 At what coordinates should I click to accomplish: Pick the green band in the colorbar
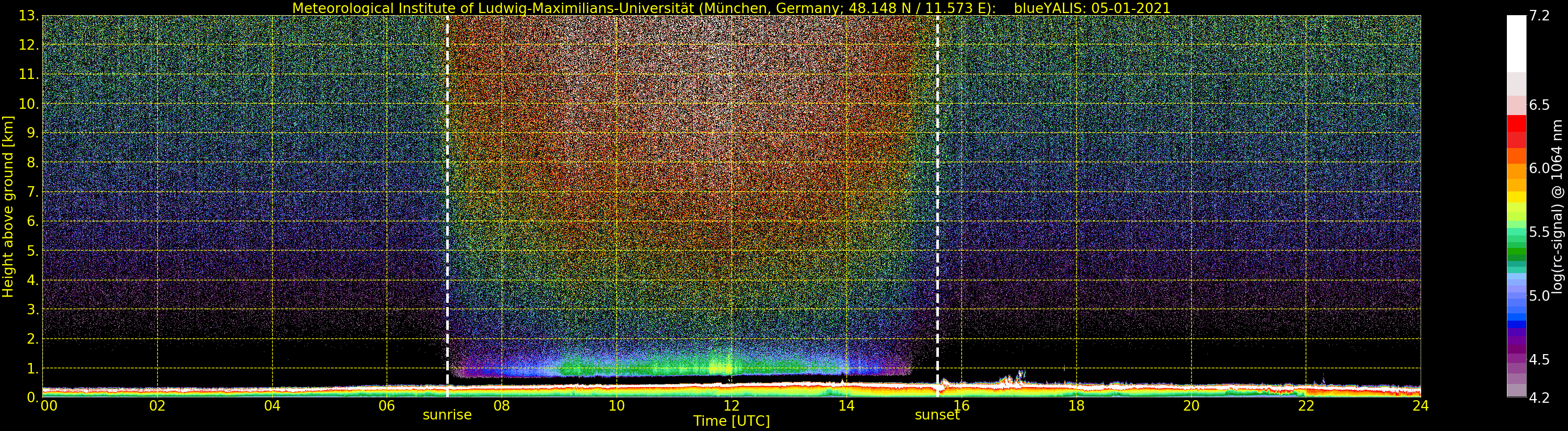click(x=1516, y=250)
